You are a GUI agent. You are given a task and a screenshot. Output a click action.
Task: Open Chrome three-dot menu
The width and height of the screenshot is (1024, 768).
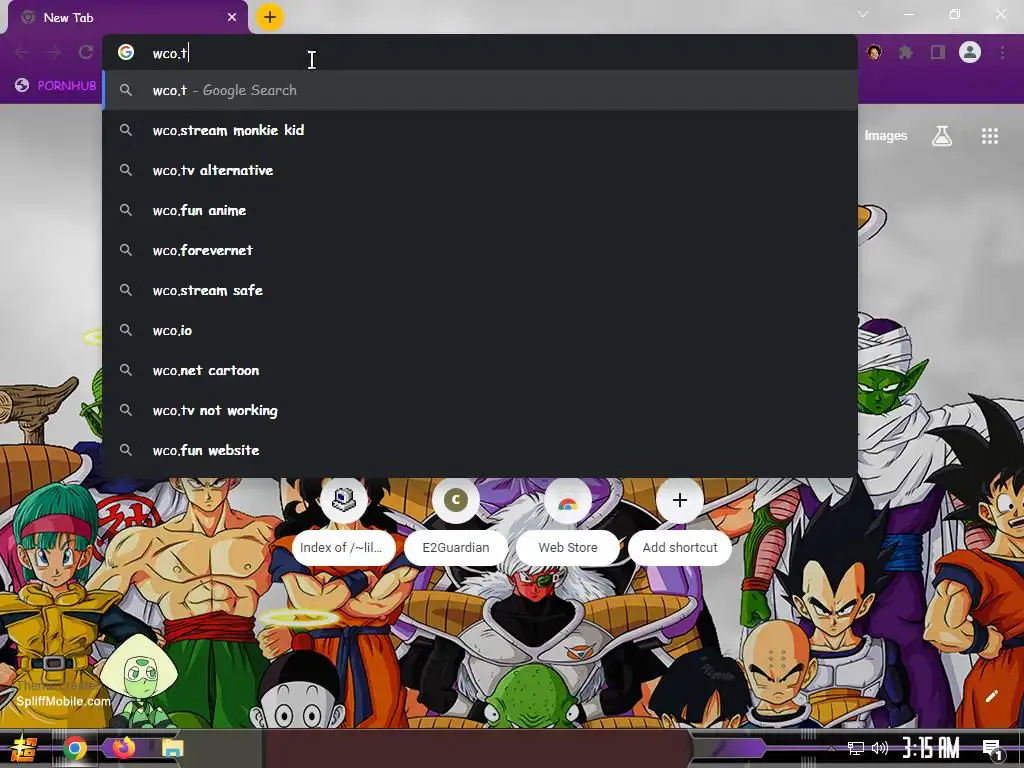tap(1002, 52)
